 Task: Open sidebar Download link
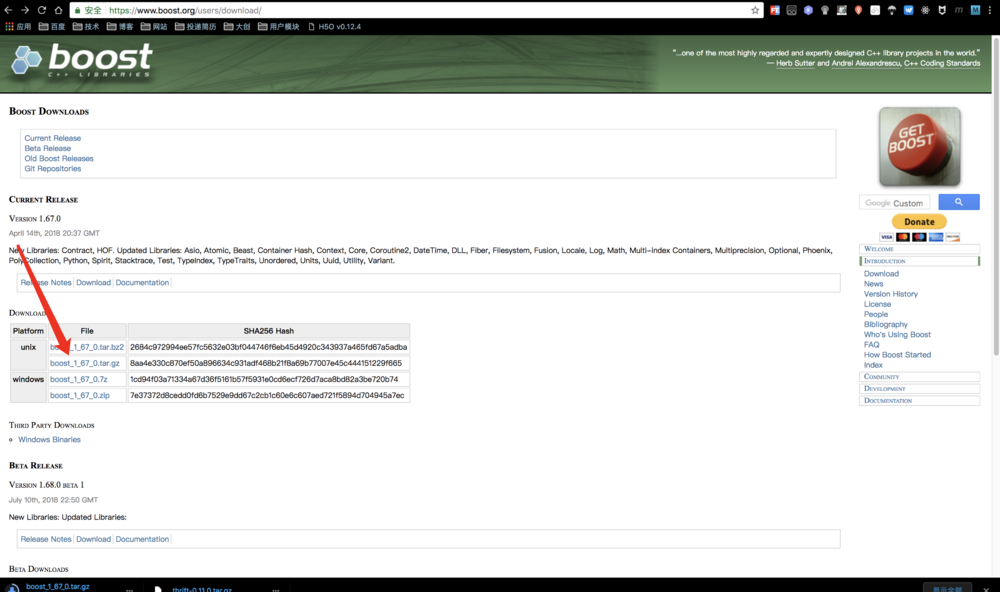881,274
